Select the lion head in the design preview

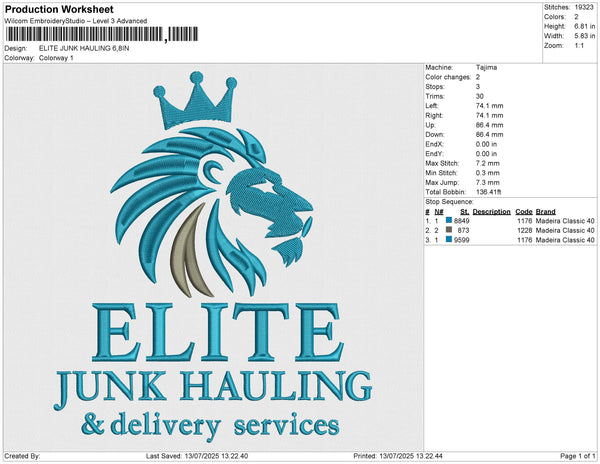(213, 212)
